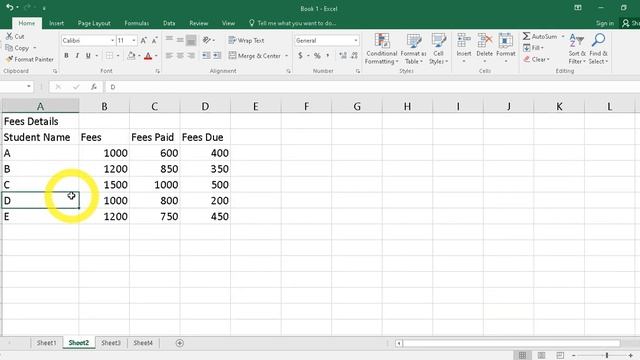Apply red font color A
Viewport: 640px width, 360px height.
(148, 56)
